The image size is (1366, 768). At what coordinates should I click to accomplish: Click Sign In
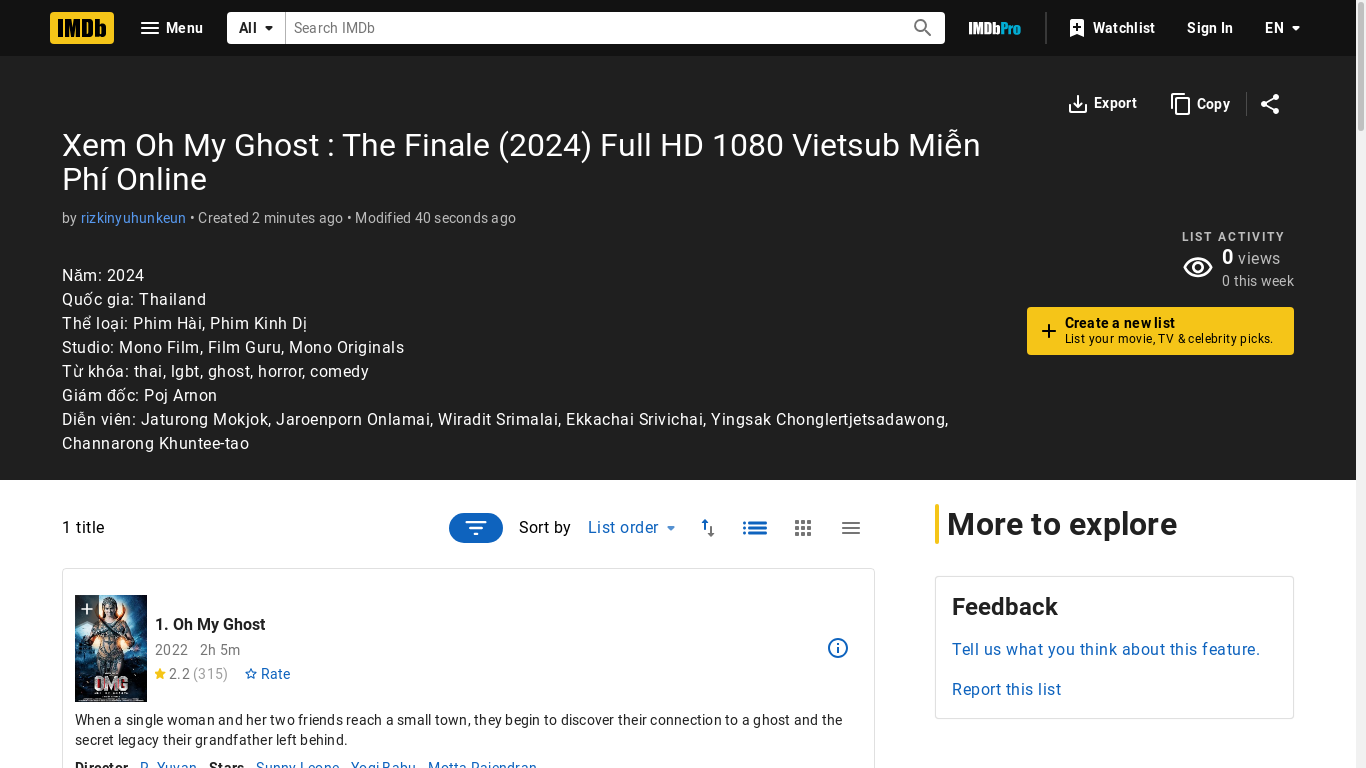coord(1210,28)
